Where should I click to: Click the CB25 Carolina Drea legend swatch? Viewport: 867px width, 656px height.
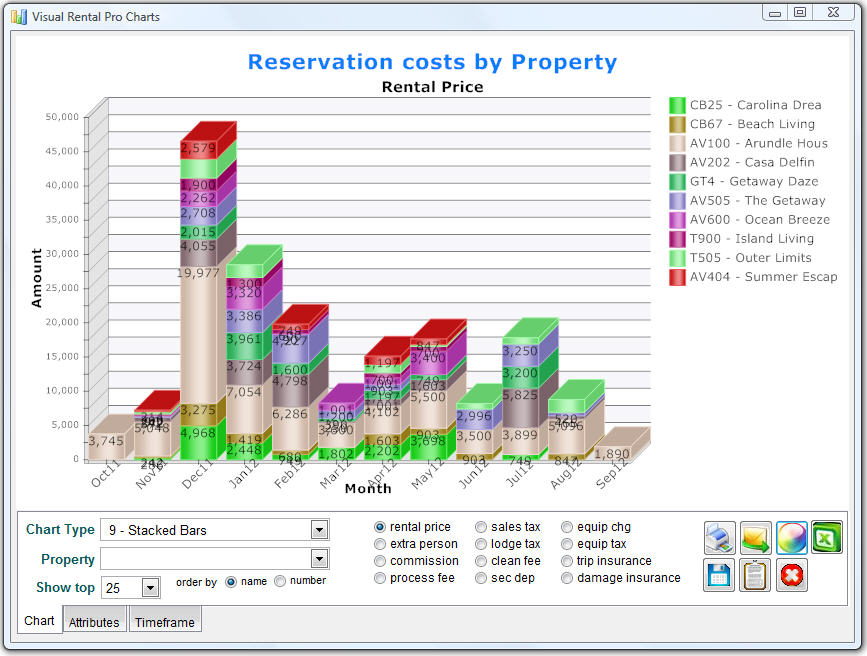point(677,105)
